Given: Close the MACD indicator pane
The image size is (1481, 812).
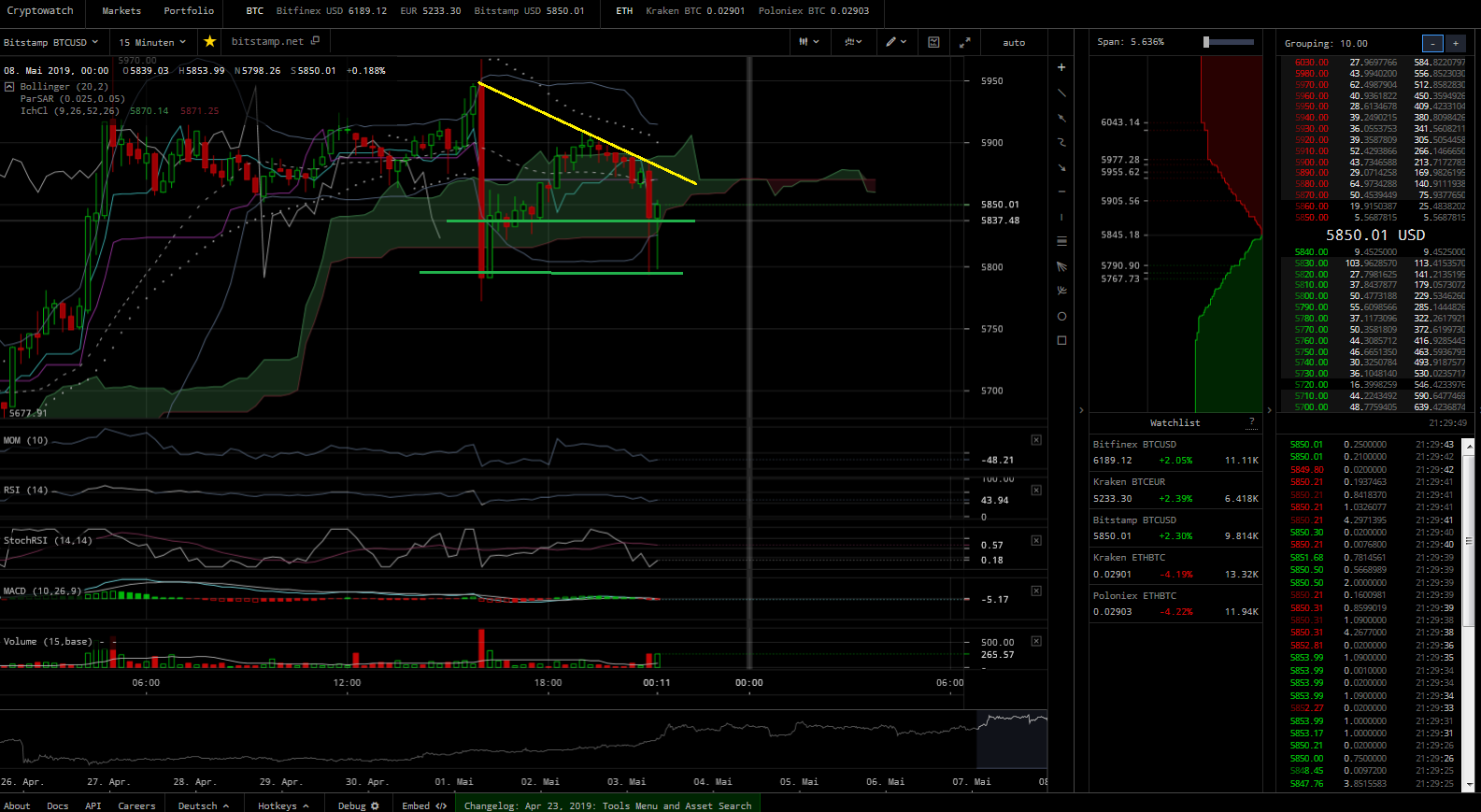Looking at the screenshot, I should [1036, 591].
